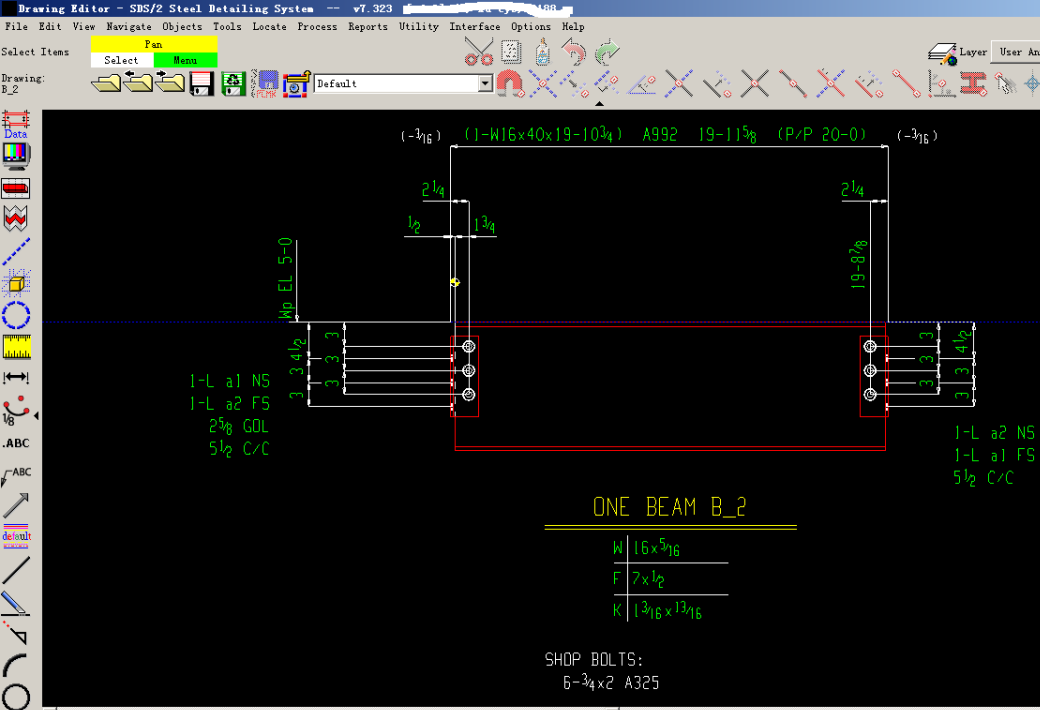Image resolution: width=1040 pixels, height=710 pixels.
Task: Open the Default layer dropdown arrow
Action: point(486,84)
